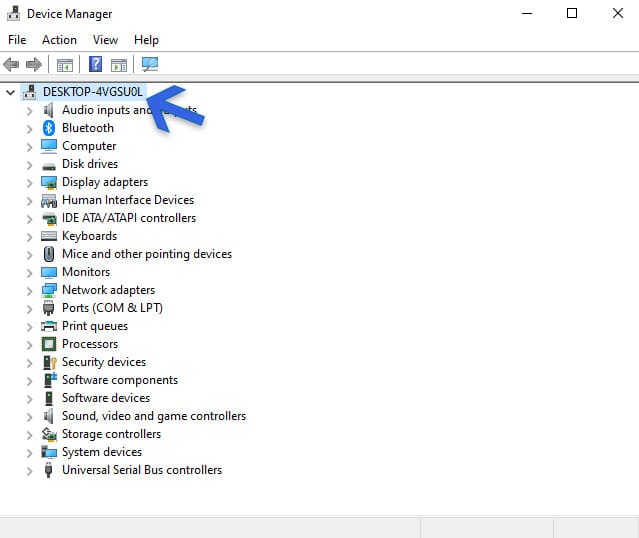
Task: Click Show/Hide Console Tree toolbar icon
Action: [x=64, y=65]
